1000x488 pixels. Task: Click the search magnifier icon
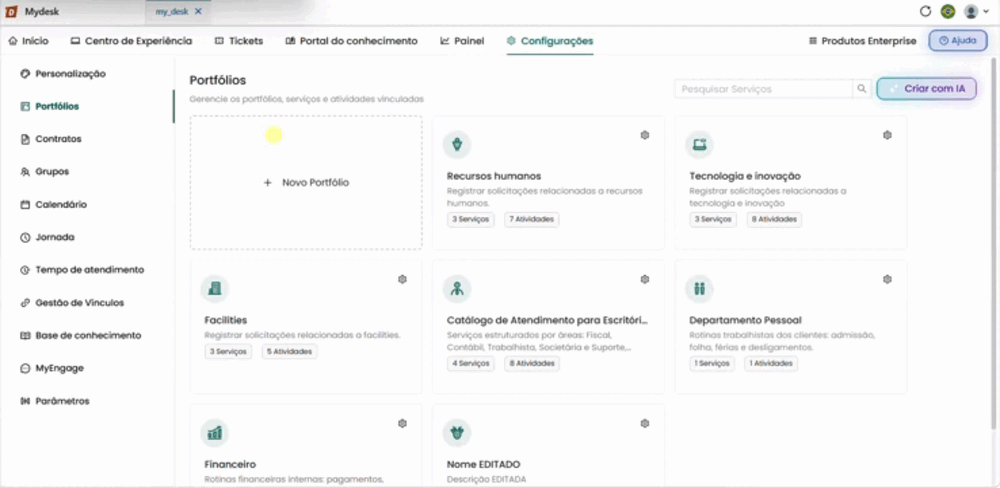[862, 89]
